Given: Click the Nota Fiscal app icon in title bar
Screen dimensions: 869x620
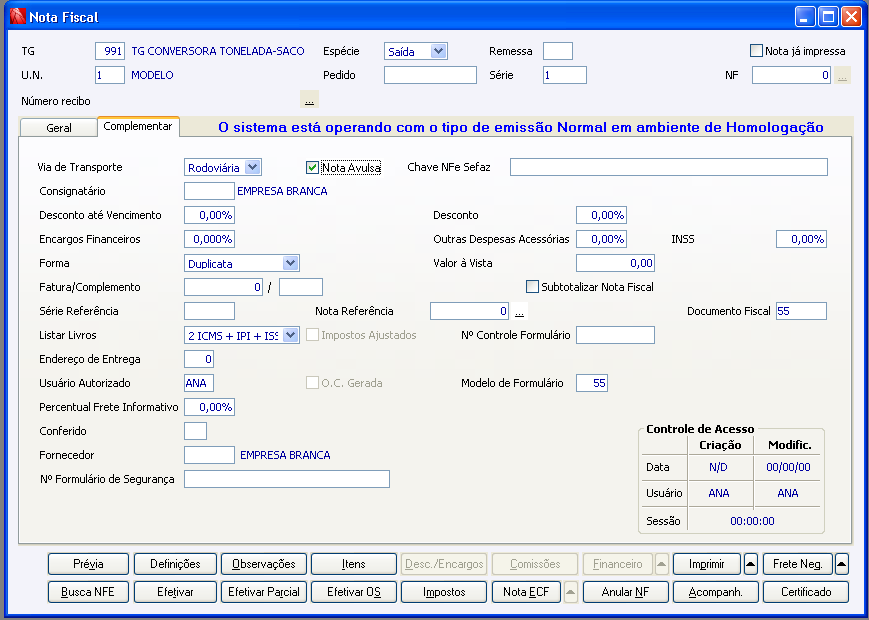Looking at the screenshot, I should pyautogui.click(x=17, y=17).
